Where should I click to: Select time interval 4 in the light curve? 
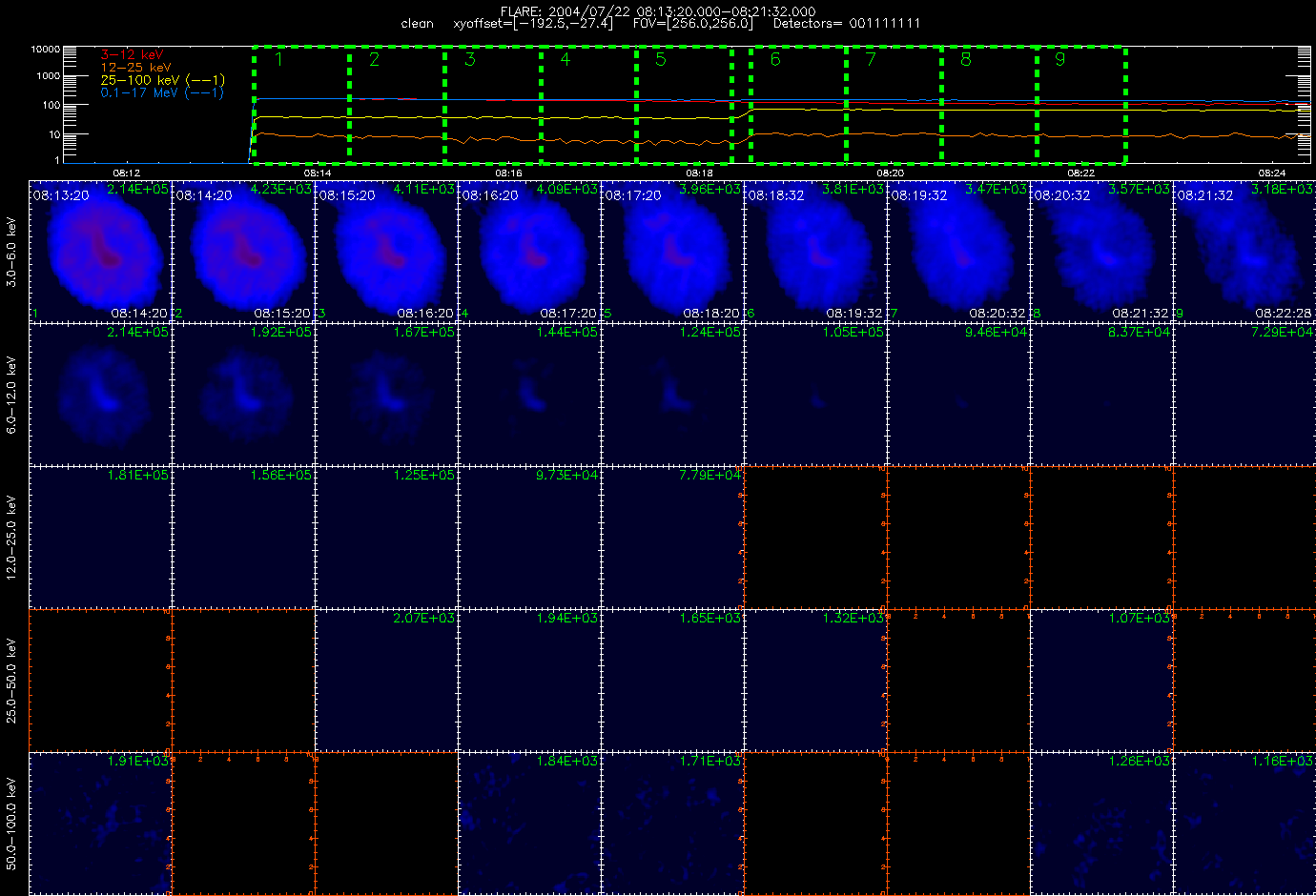pos(588,105)
